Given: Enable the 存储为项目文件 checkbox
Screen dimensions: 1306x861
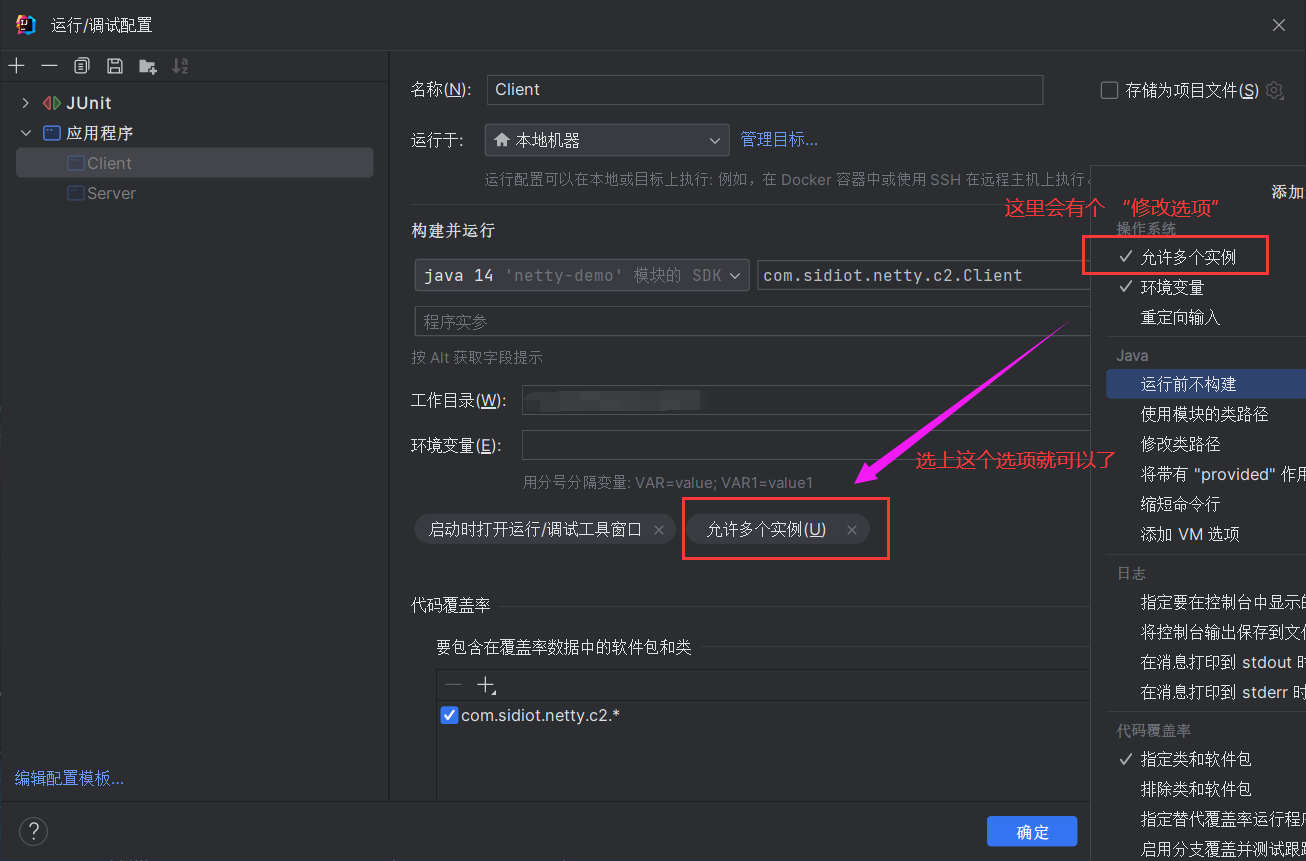Looking at the screenshot, I should click(x=1109, y=91).
